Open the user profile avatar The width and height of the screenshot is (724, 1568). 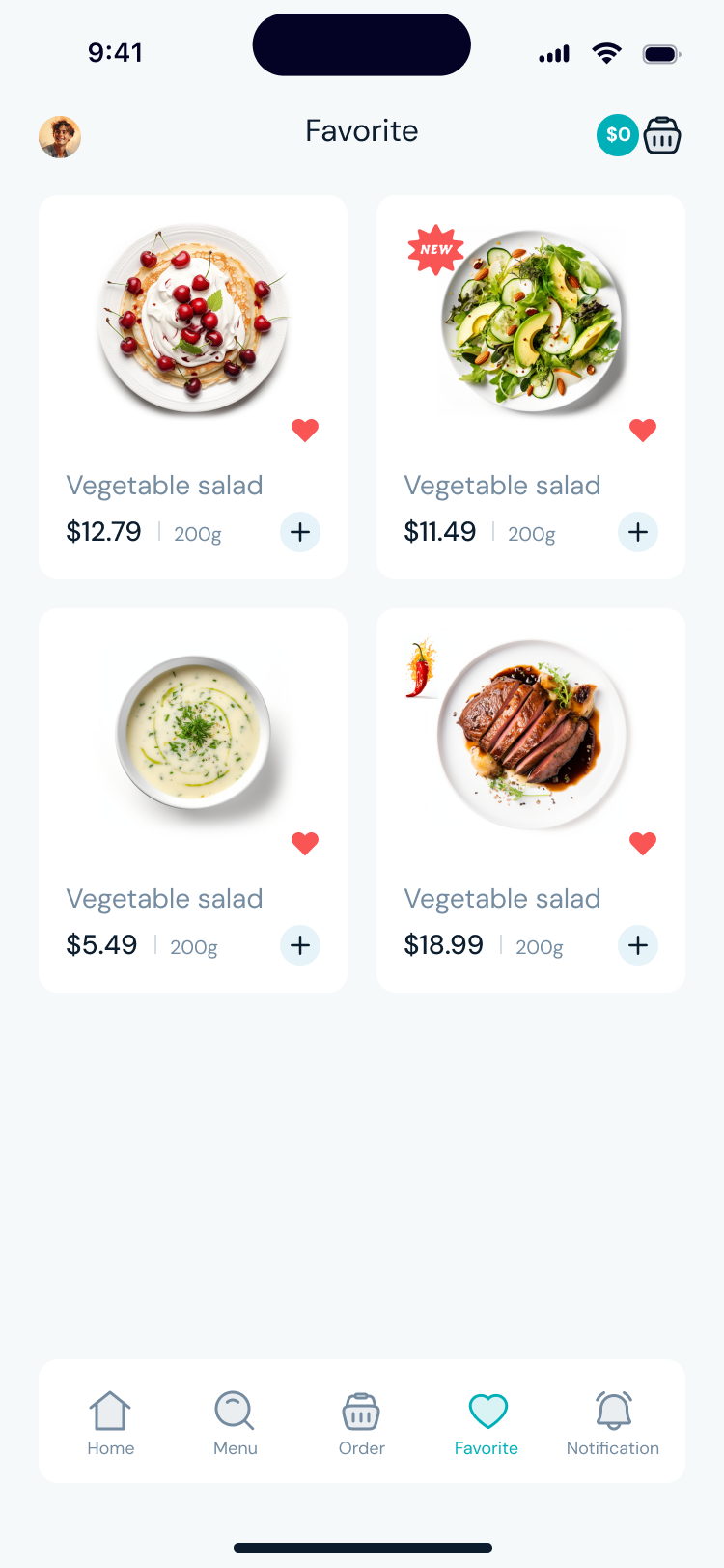coord(60,137)
